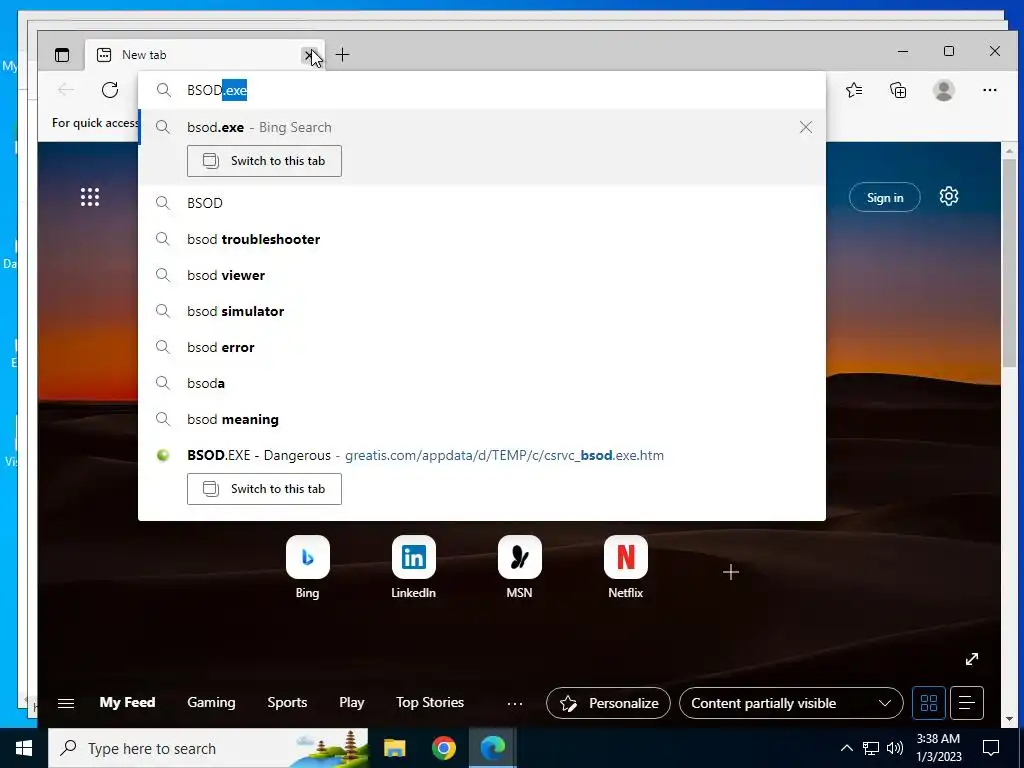Viewport: 1024px width, 768px height.
Task: Show hidden system tray icons
Action: pos(846,748)
